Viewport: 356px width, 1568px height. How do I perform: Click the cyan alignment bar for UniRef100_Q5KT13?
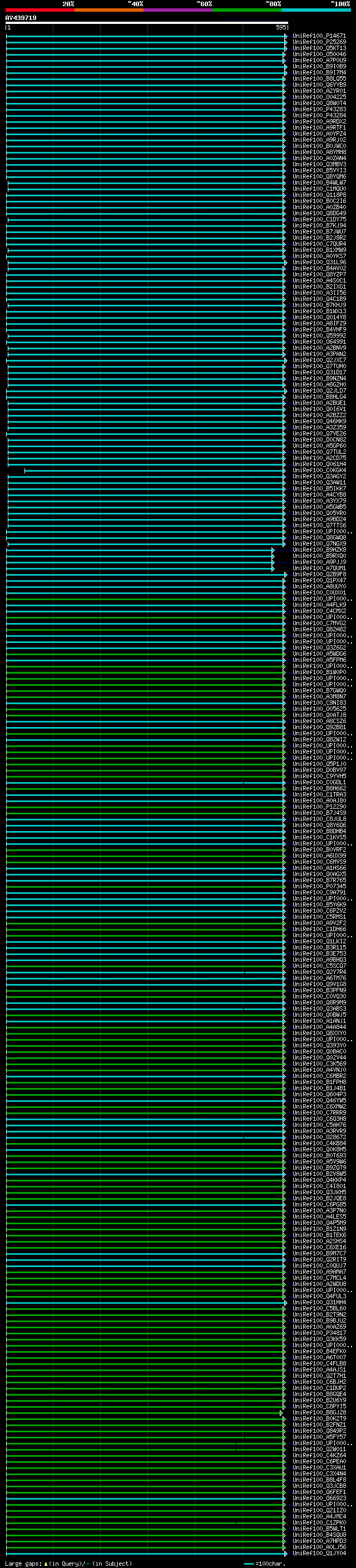(x=146, y=48)
